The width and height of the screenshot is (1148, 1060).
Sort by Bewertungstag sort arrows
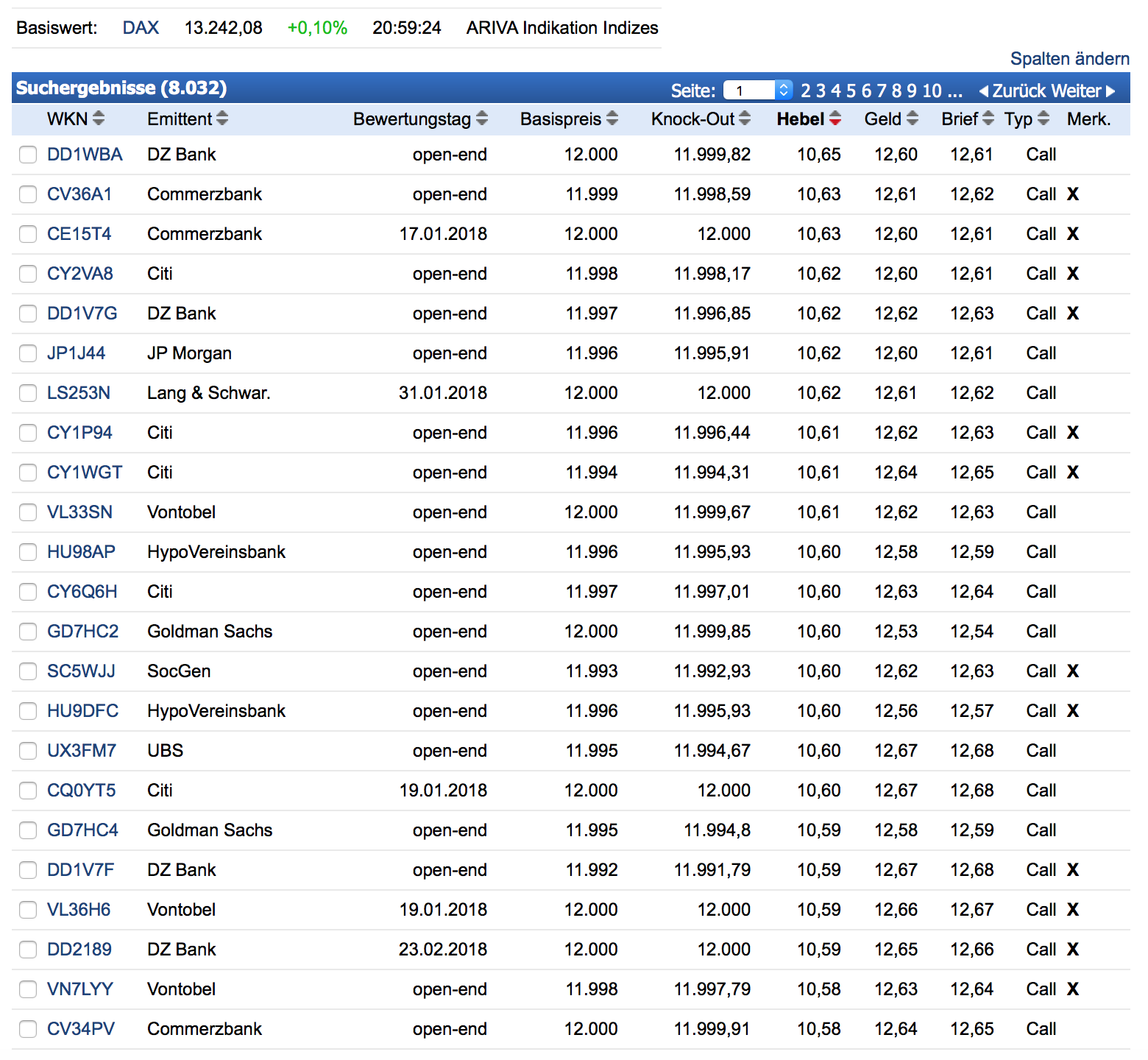482,119
